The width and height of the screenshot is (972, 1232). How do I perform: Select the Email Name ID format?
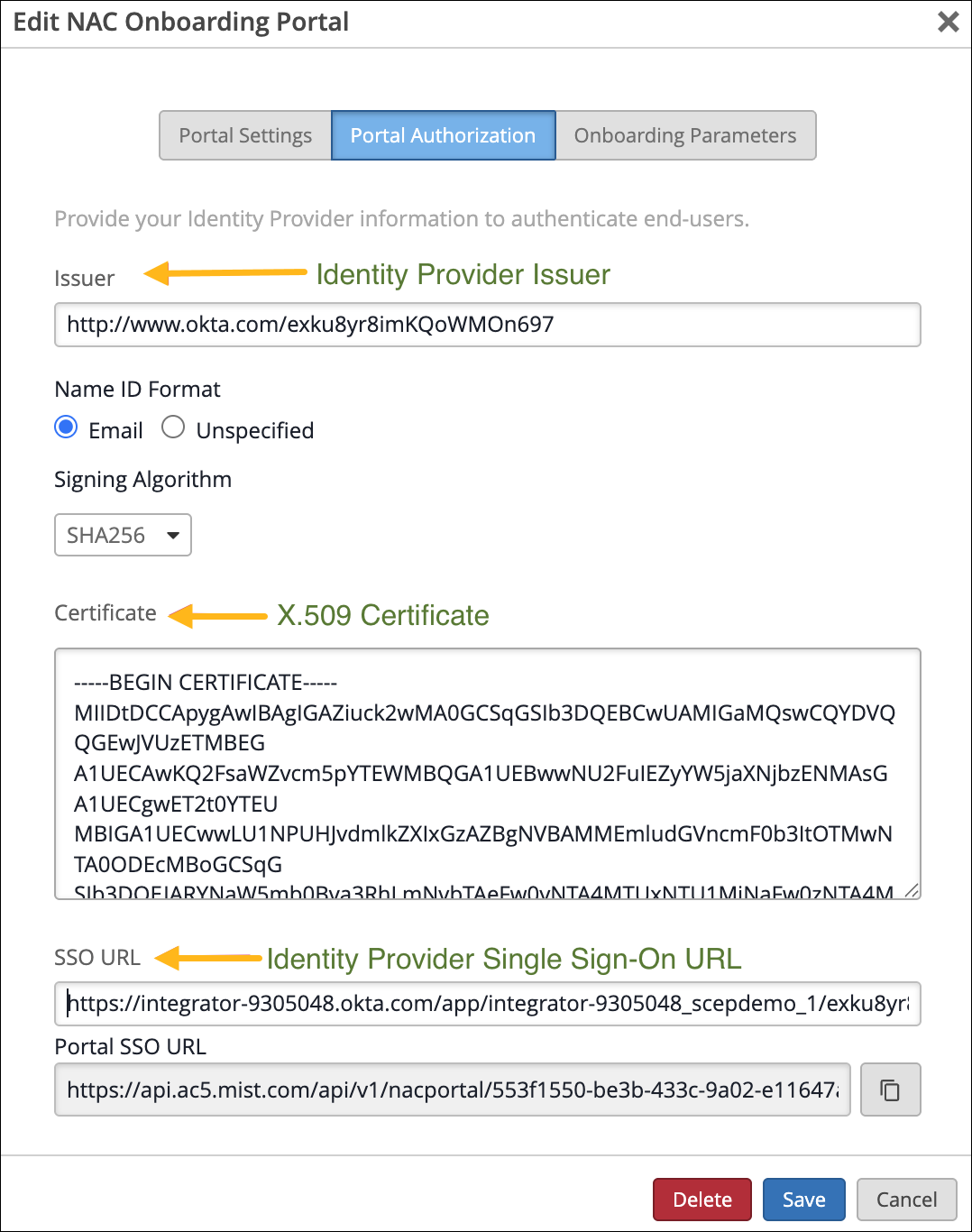point(66,427)
